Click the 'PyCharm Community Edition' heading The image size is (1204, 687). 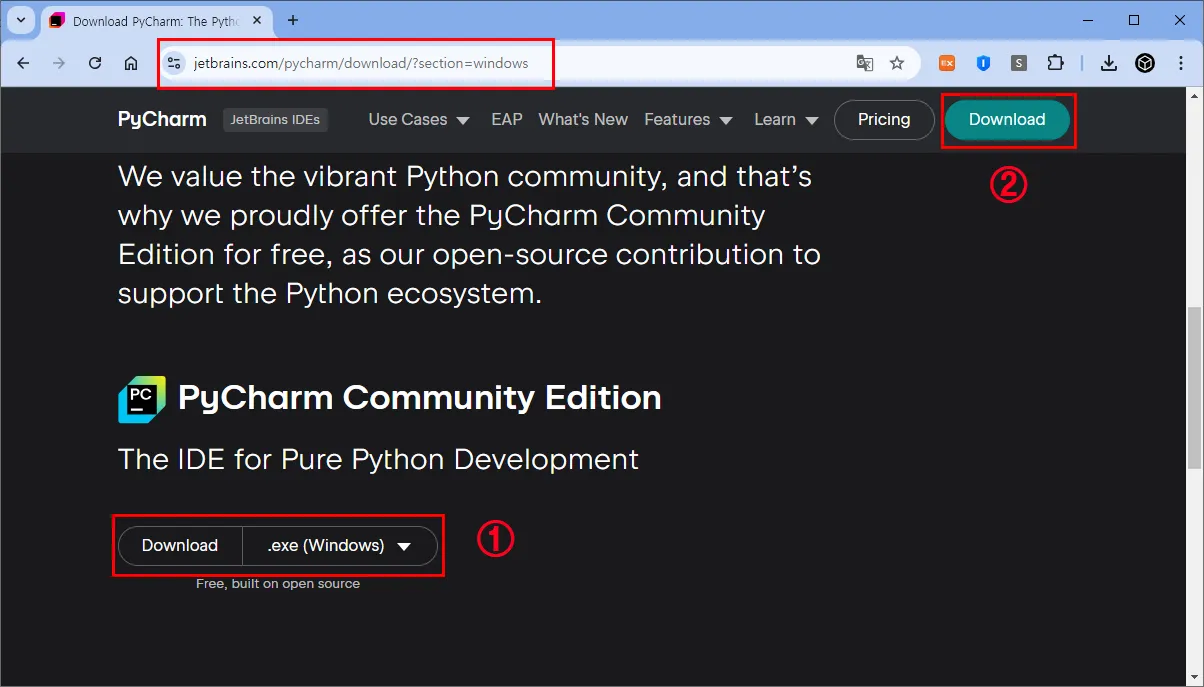point(419,397)
